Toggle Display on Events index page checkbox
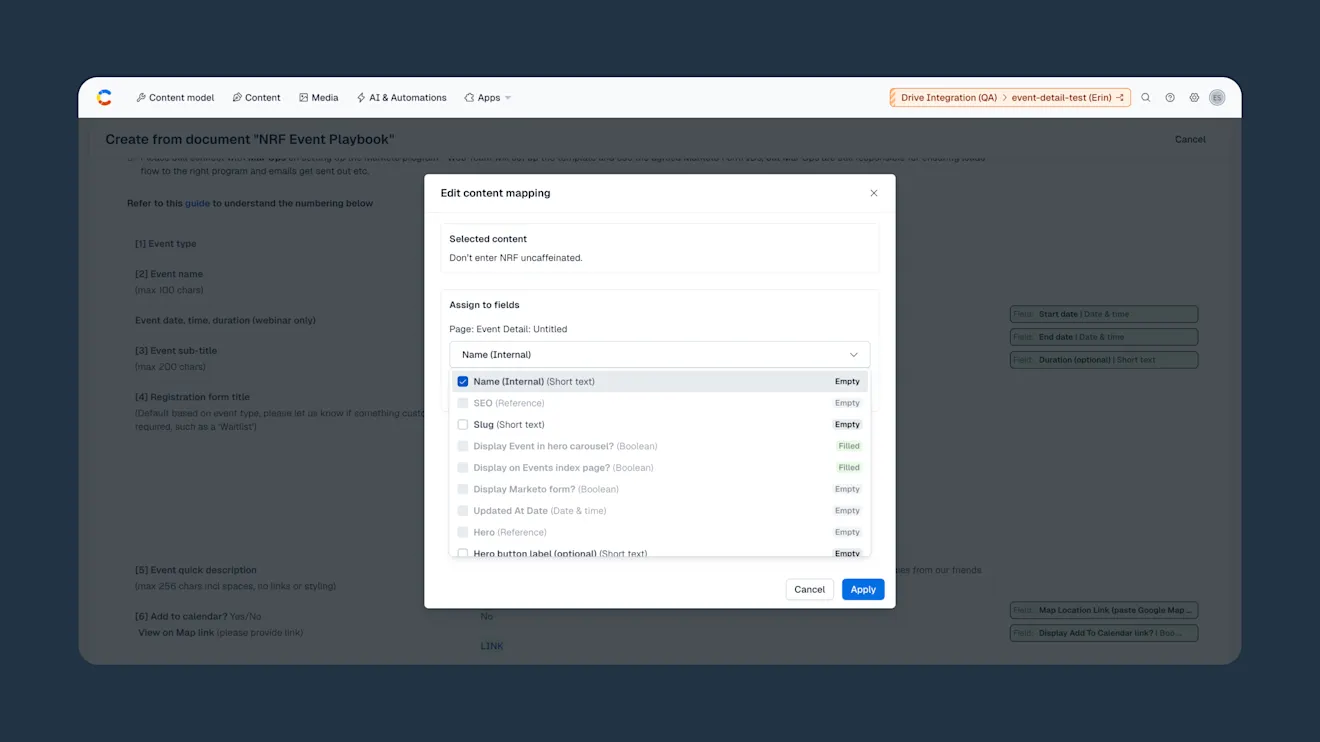The image size is (1320, 742). pos(463,468)
